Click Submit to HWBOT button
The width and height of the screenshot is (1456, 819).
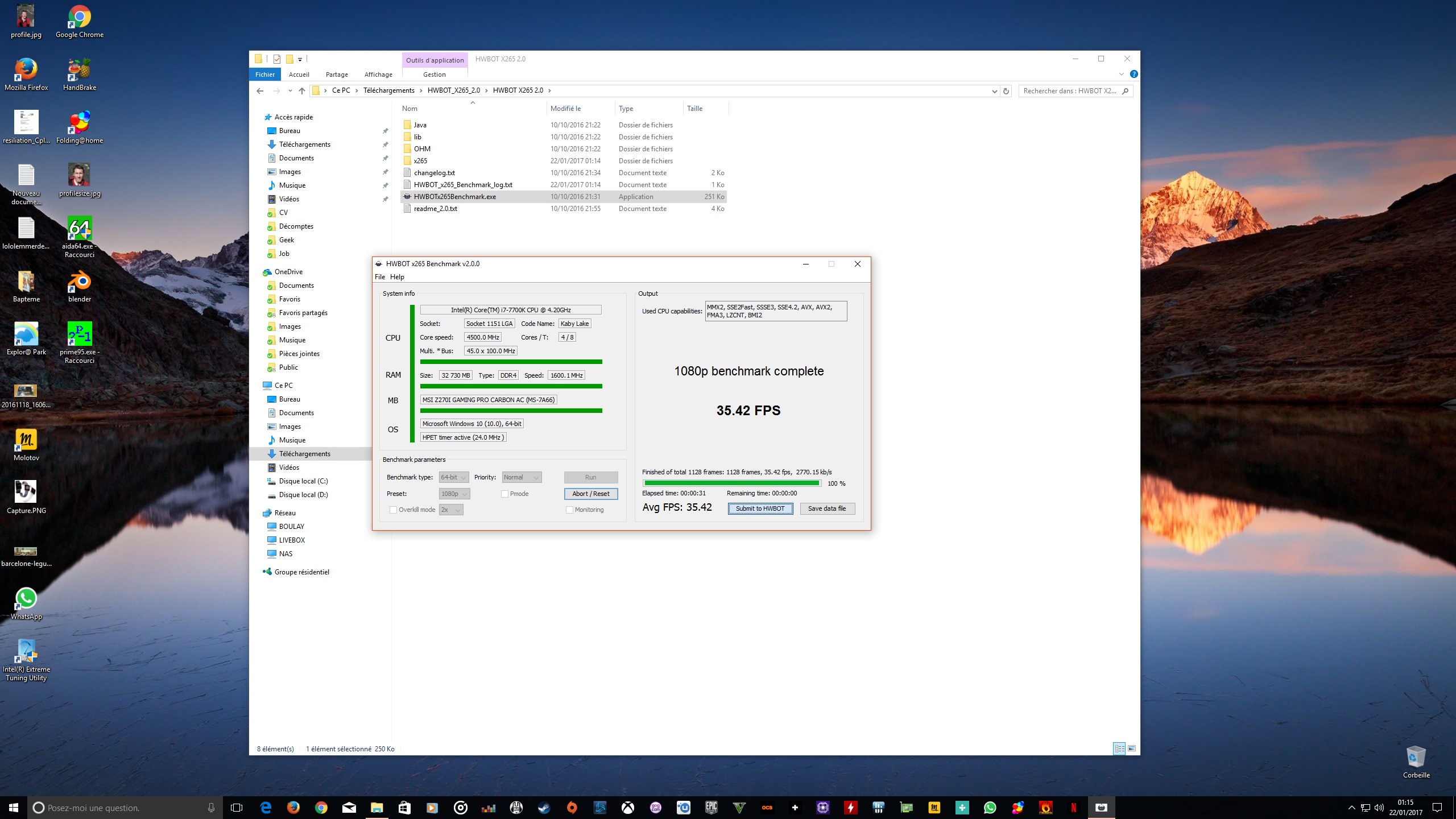coord(760,508)
